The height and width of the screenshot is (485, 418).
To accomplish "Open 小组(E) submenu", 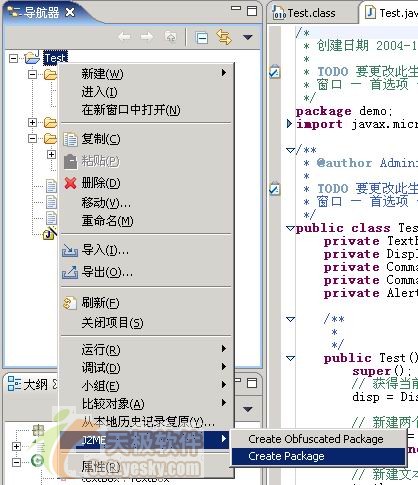I will click(x=146, y=385).
